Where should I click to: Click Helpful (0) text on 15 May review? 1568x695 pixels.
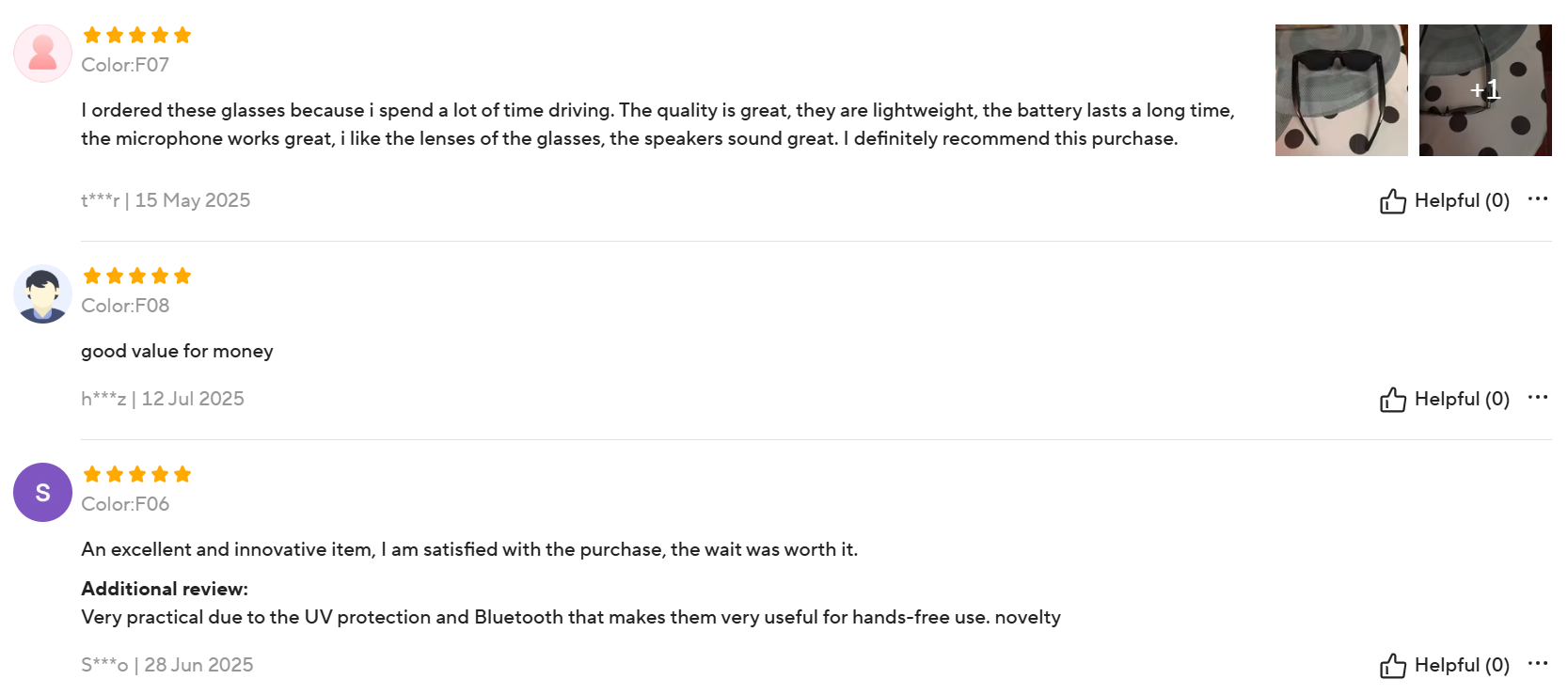pyautogui.click(x=1462, y=200)
